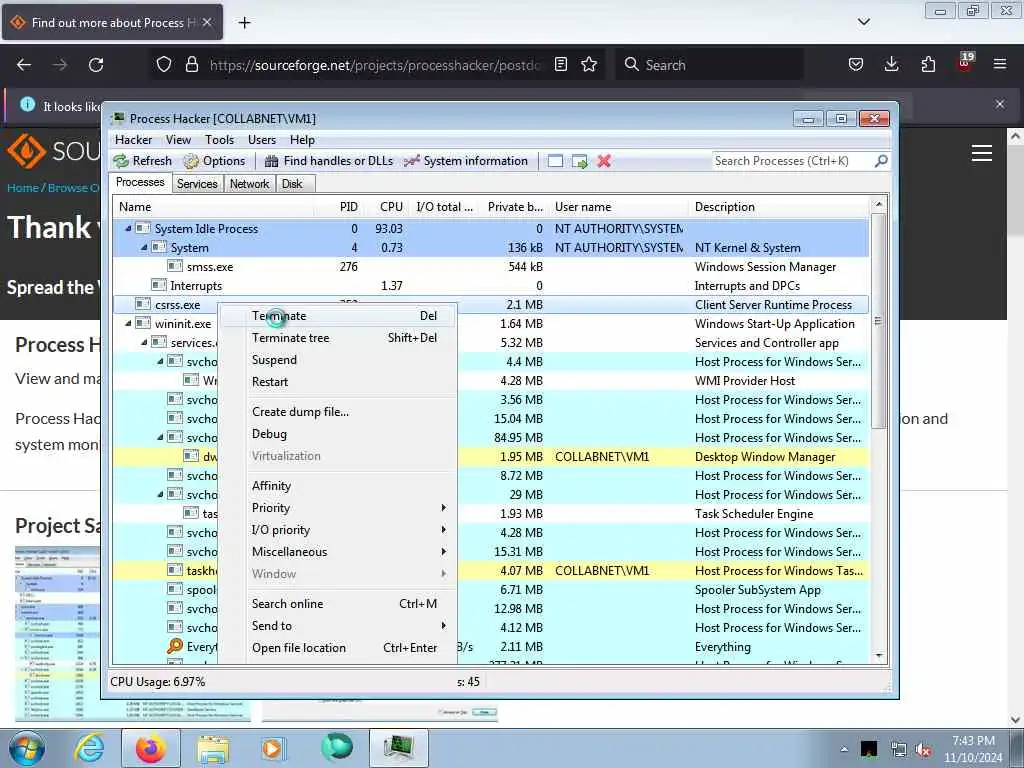The width and height of the screenshot is (1024, 768).
Task: Open the Users menu
Action: point(262,140)
